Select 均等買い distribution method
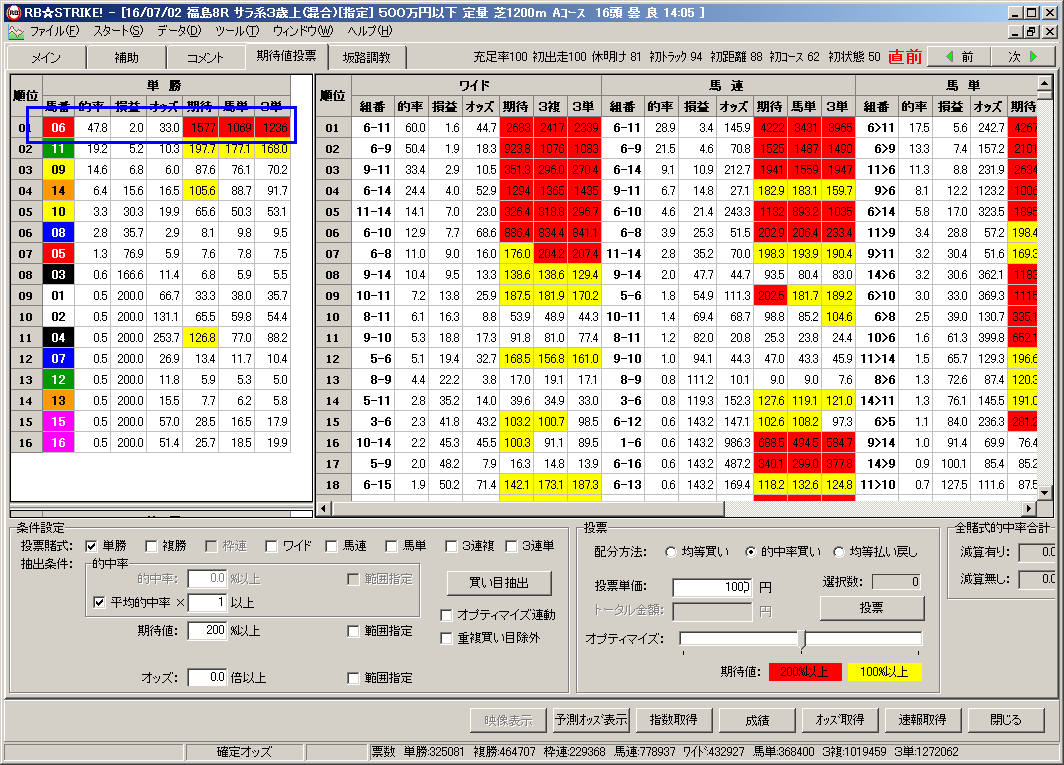This screenshot has width=1064, height=765. point(671,552)
